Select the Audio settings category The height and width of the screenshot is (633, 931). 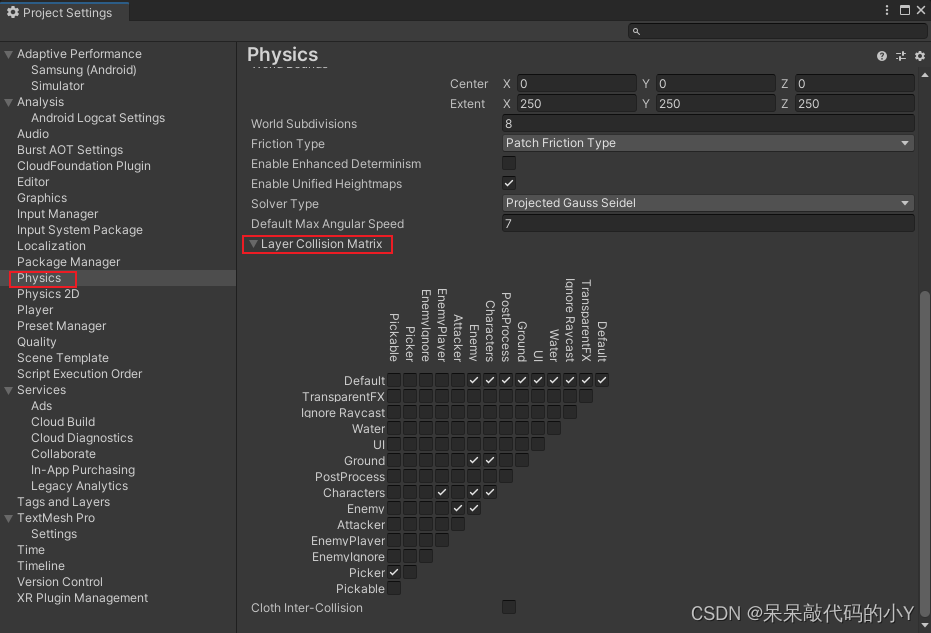(x=33, y=134)
